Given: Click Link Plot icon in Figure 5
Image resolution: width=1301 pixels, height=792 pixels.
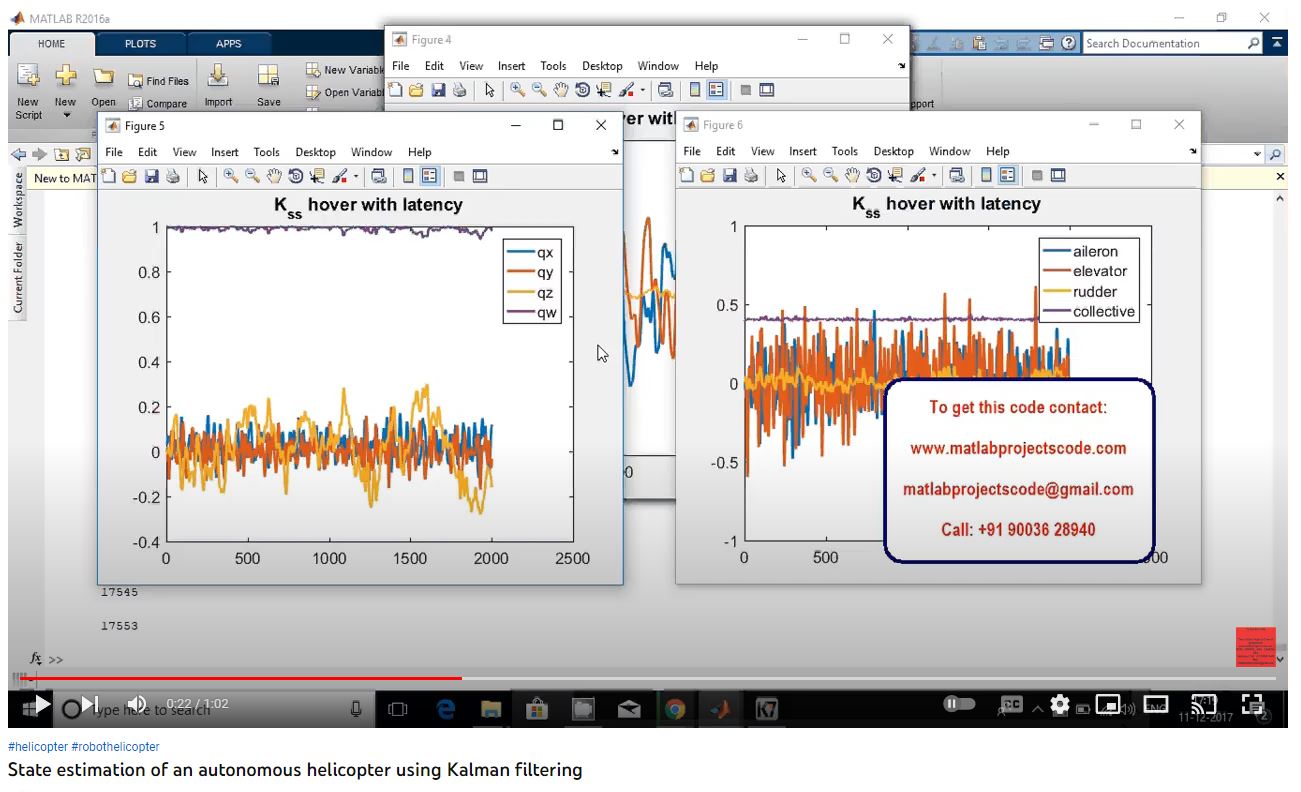Looking at the screenshot, I should tap(379, 177).
